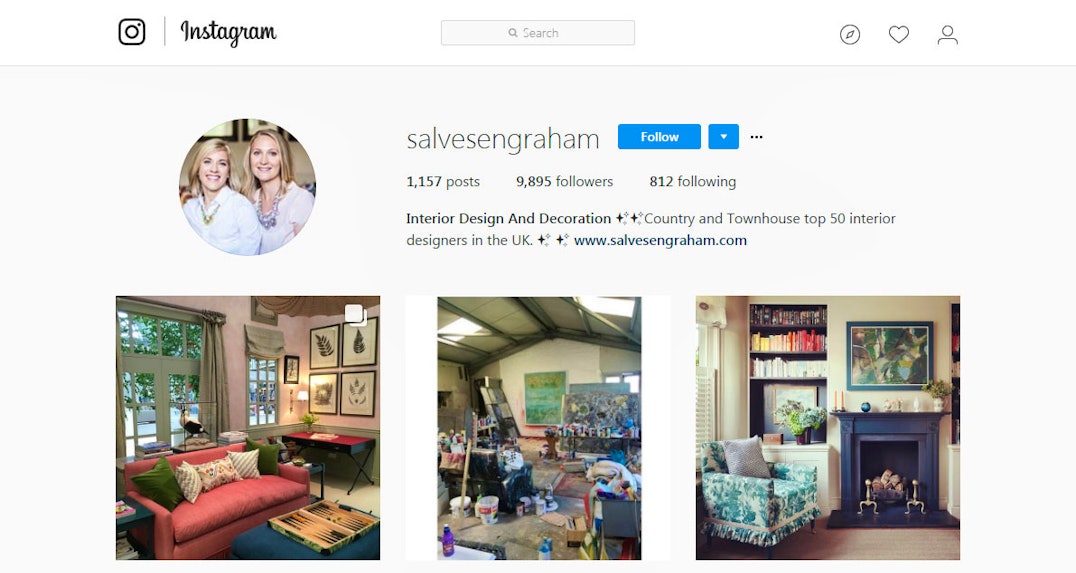Follow the salvesengraham account
The height and width of the screenshot is (573, 1076).
pyautogui.click(x=659, y=137)
